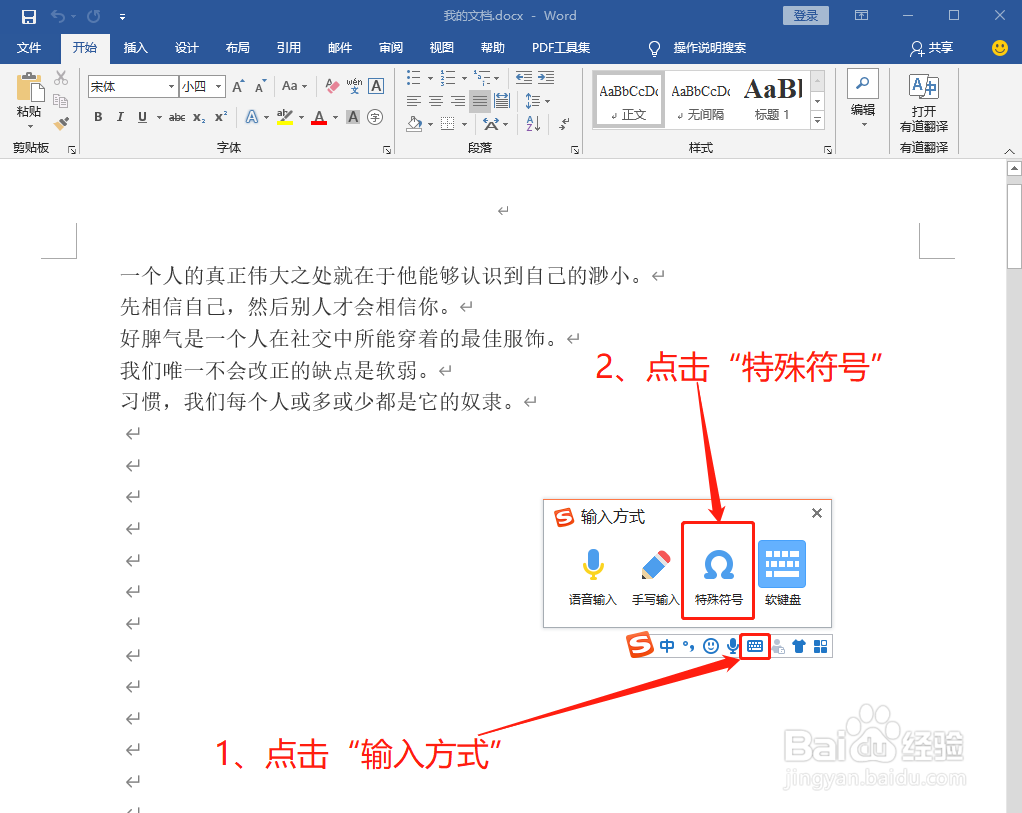This screenshot has width=1022, height=813.
Task: Sort the selected text A to Z
Action: coord(533,123)
